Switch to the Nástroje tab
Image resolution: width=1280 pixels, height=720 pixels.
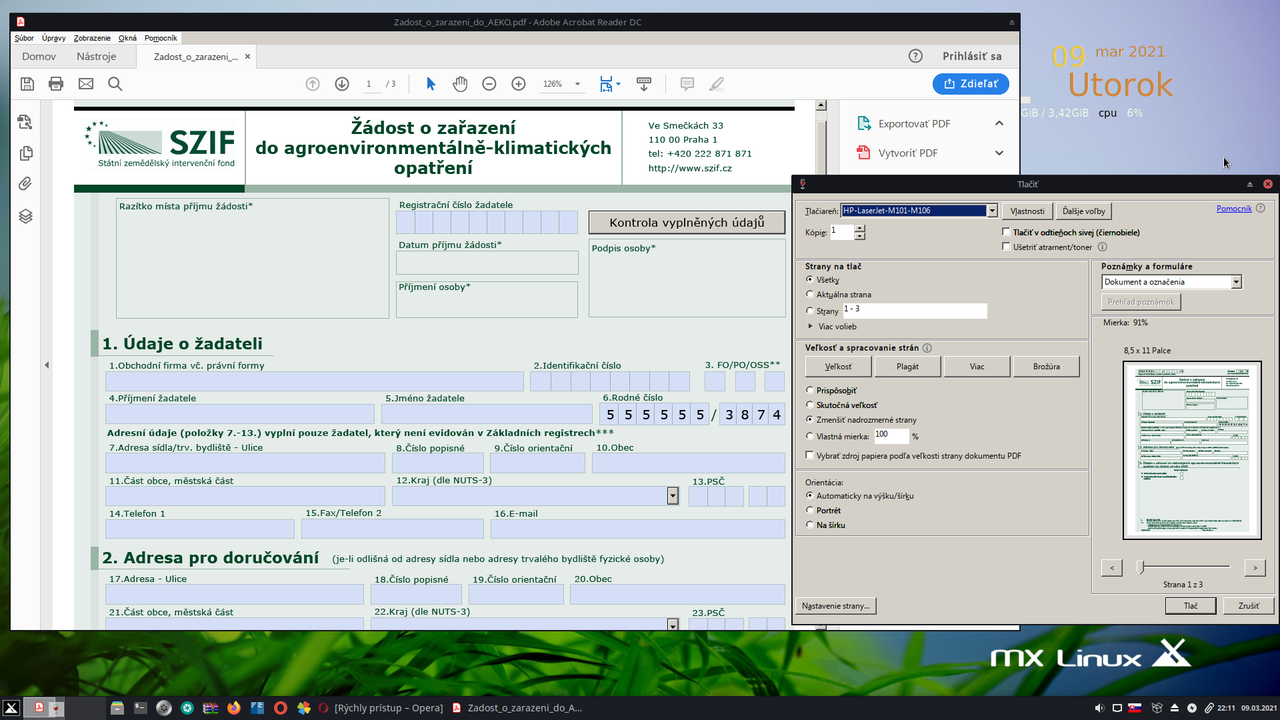[x=96, y=57]
